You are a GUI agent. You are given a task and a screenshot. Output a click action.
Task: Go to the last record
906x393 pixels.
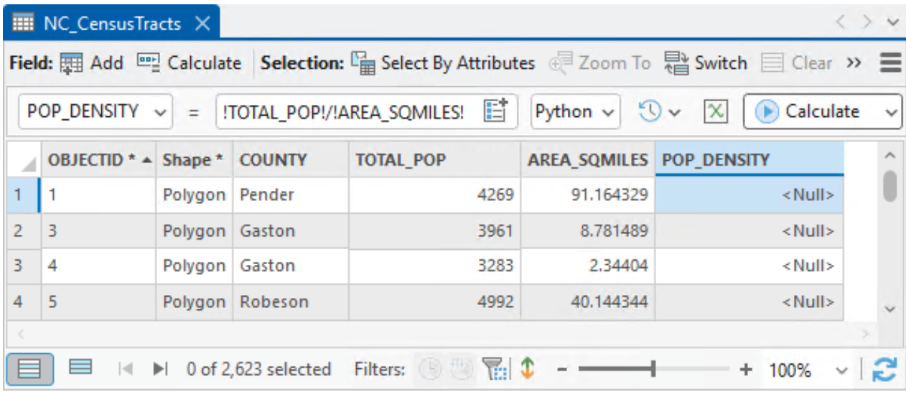click(x=160, y=369)
